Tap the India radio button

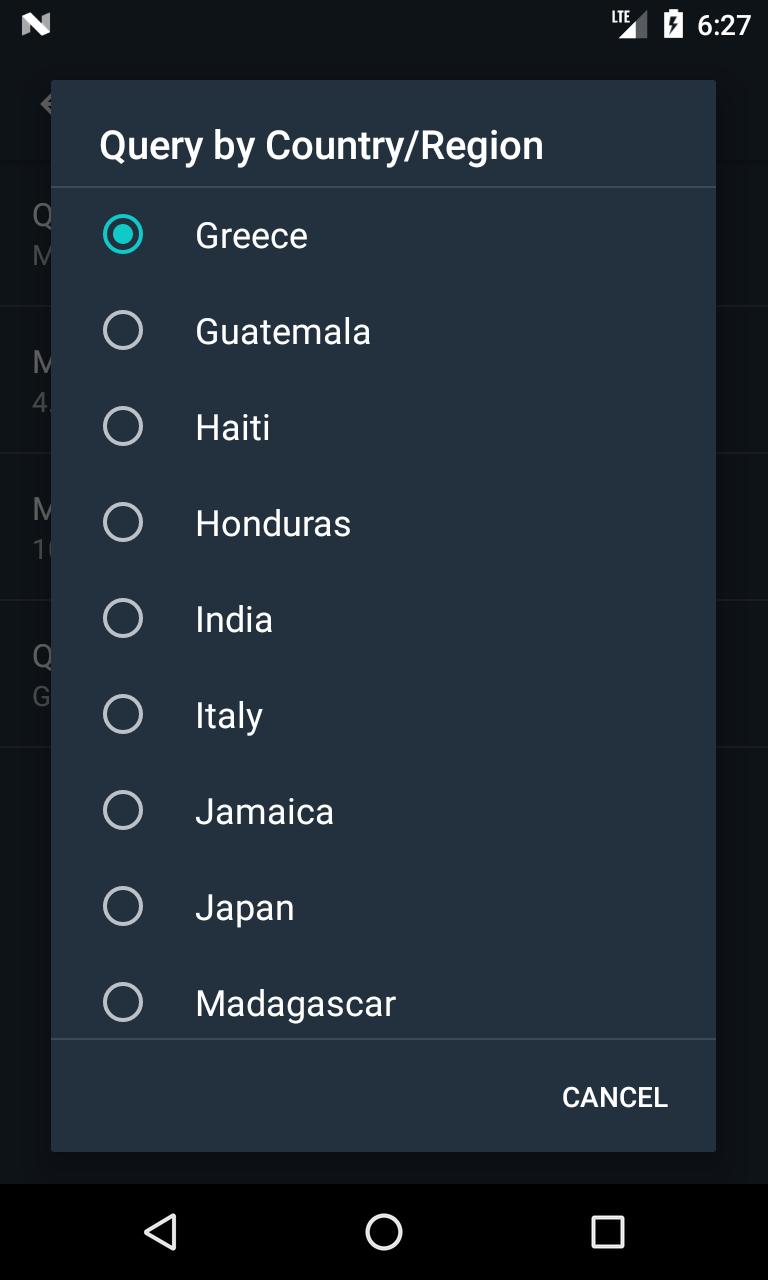[x=123, y=619]
